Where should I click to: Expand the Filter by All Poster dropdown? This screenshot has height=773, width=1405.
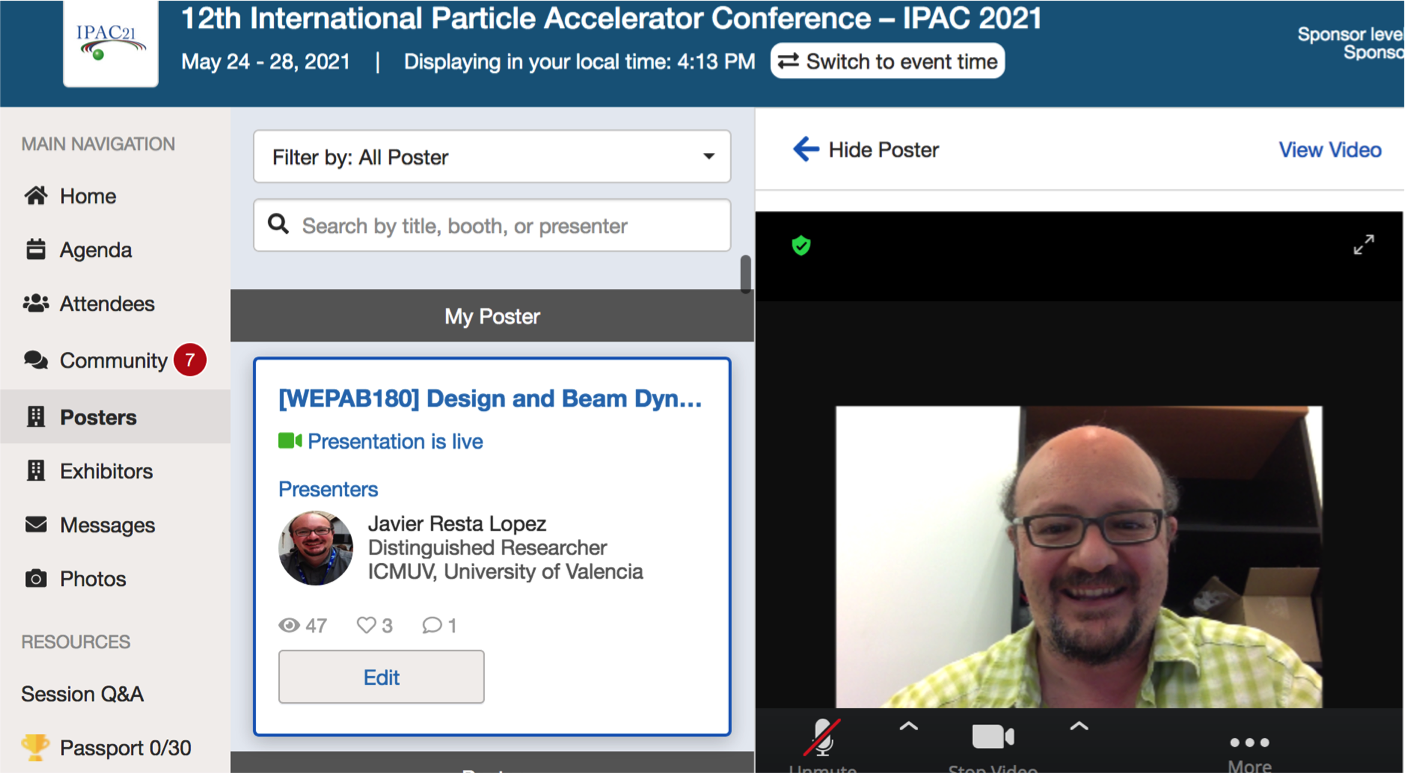pos(492,157)
